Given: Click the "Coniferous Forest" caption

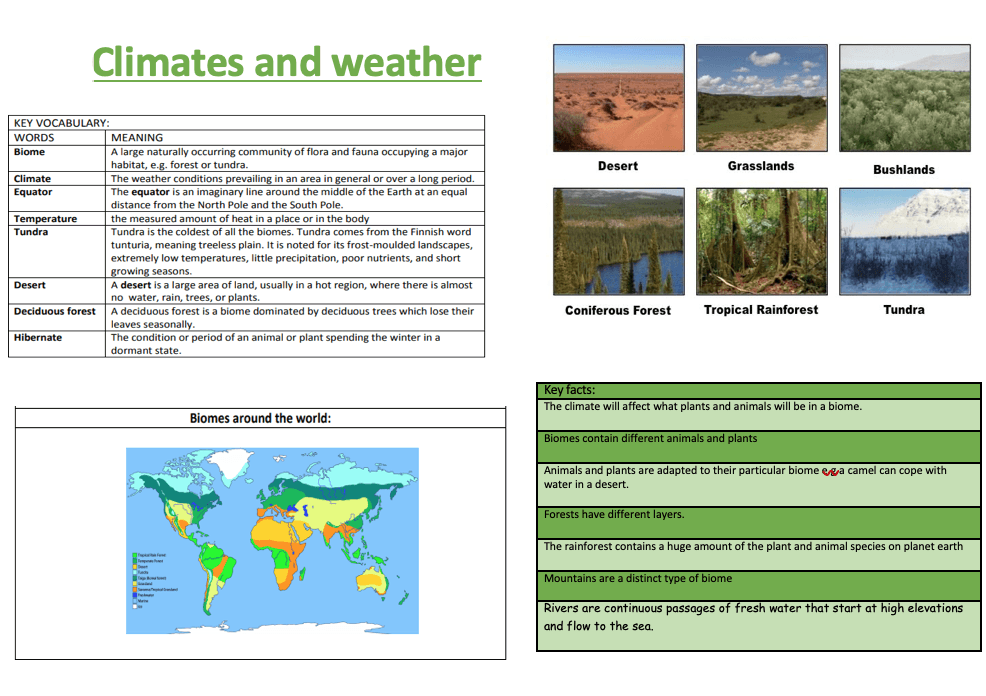Looking at the screenshot, I should coord(618,311).
